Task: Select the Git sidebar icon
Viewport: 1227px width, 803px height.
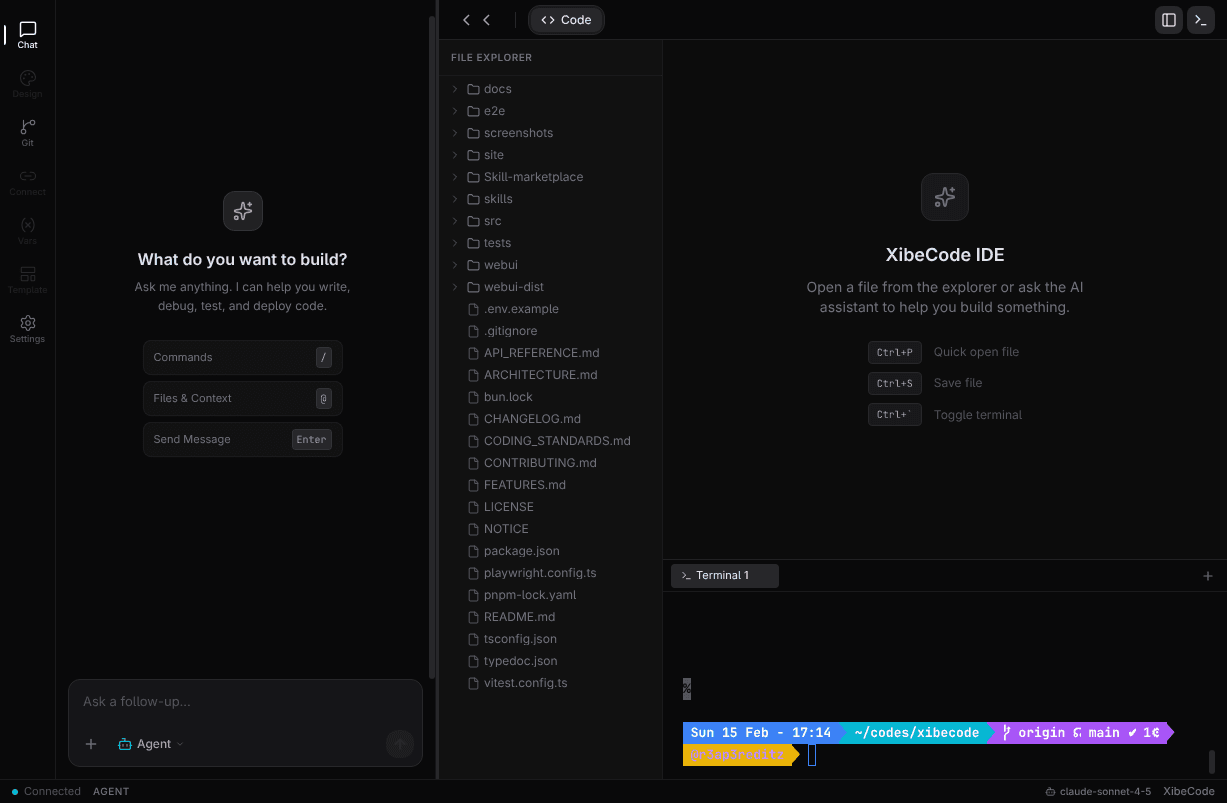Action: (27, 128)
